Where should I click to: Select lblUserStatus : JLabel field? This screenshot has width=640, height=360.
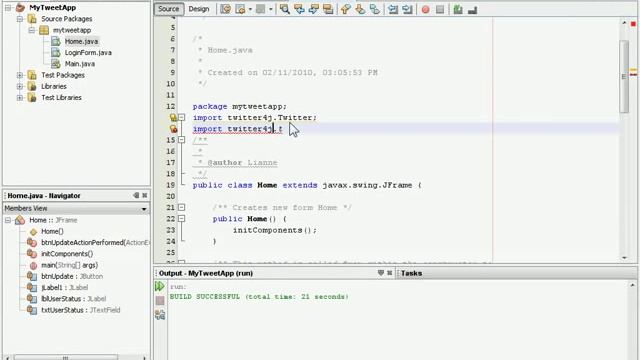73,299
